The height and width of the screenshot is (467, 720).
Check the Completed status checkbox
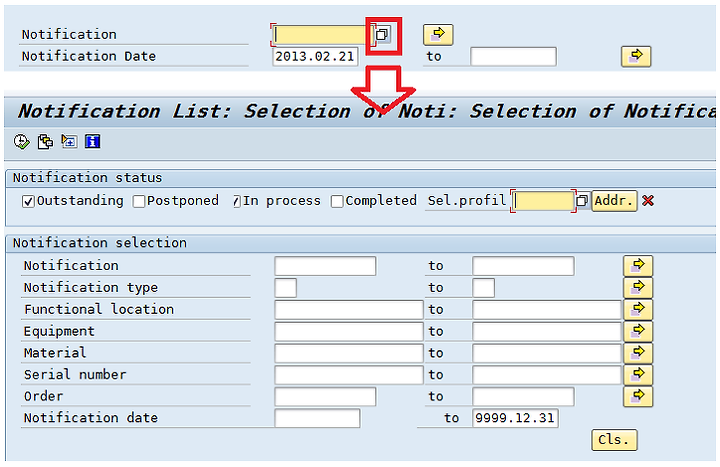[x=337, y=201]
